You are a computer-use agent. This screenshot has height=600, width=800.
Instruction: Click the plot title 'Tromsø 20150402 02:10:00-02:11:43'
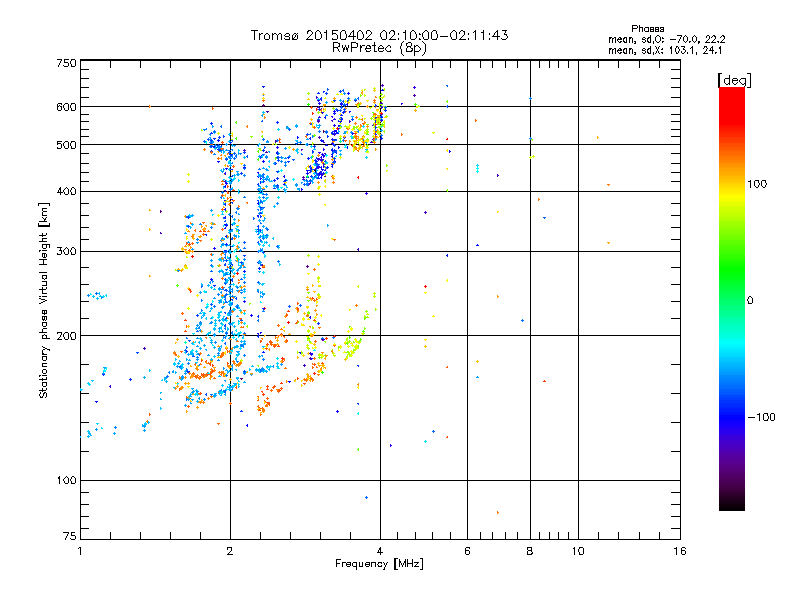point(379,35)
